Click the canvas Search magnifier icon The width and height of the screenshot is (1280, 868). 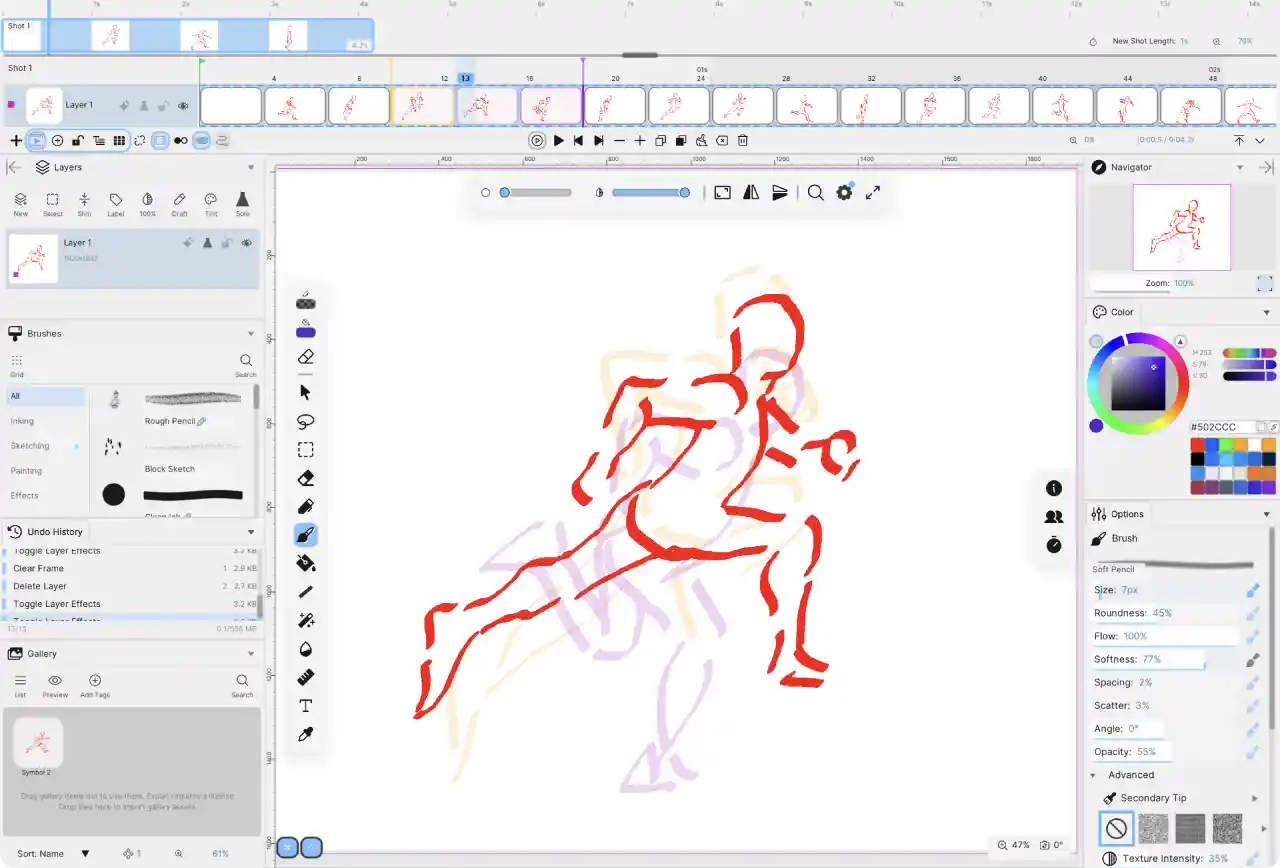click(x=816, y=192)
